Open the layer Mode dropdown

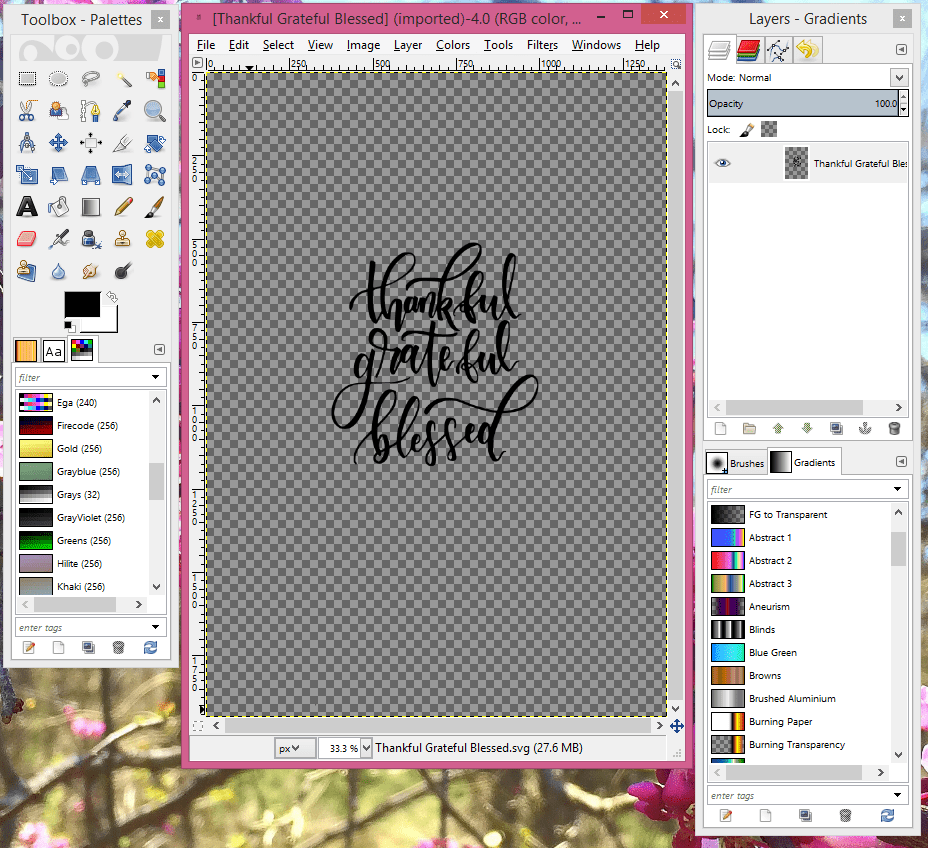point(898,77)
